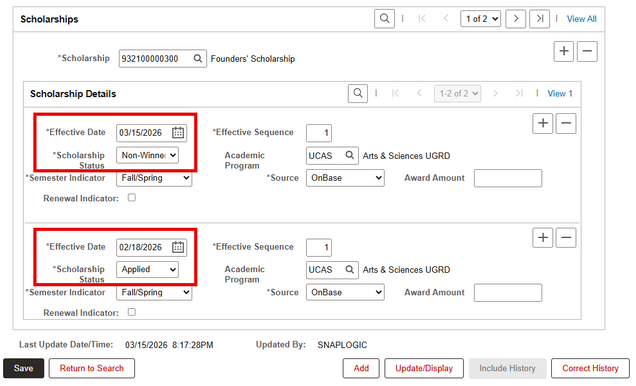The width and height of the screenshot is (636, 386).
Task: Delete the Scholarships row with minus
Action: [587, 51]
